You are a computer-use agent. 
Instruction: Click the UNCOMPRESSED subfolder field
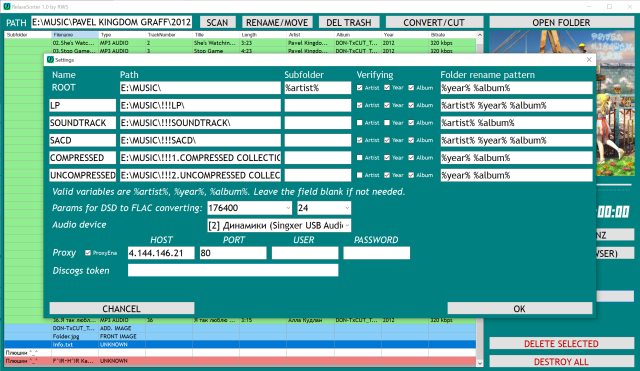coord(318,176)
